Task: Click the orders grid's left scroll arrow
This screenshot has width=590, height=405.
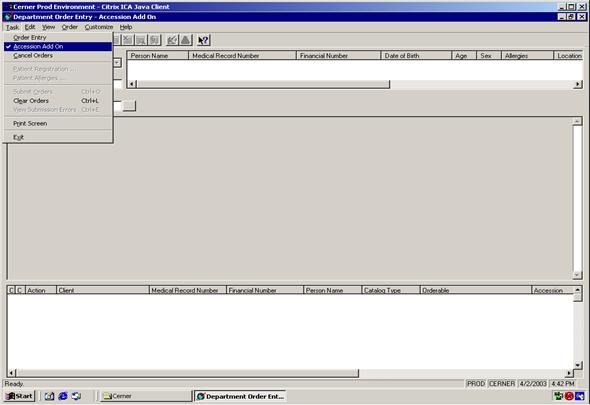Action: click(11, 373)
